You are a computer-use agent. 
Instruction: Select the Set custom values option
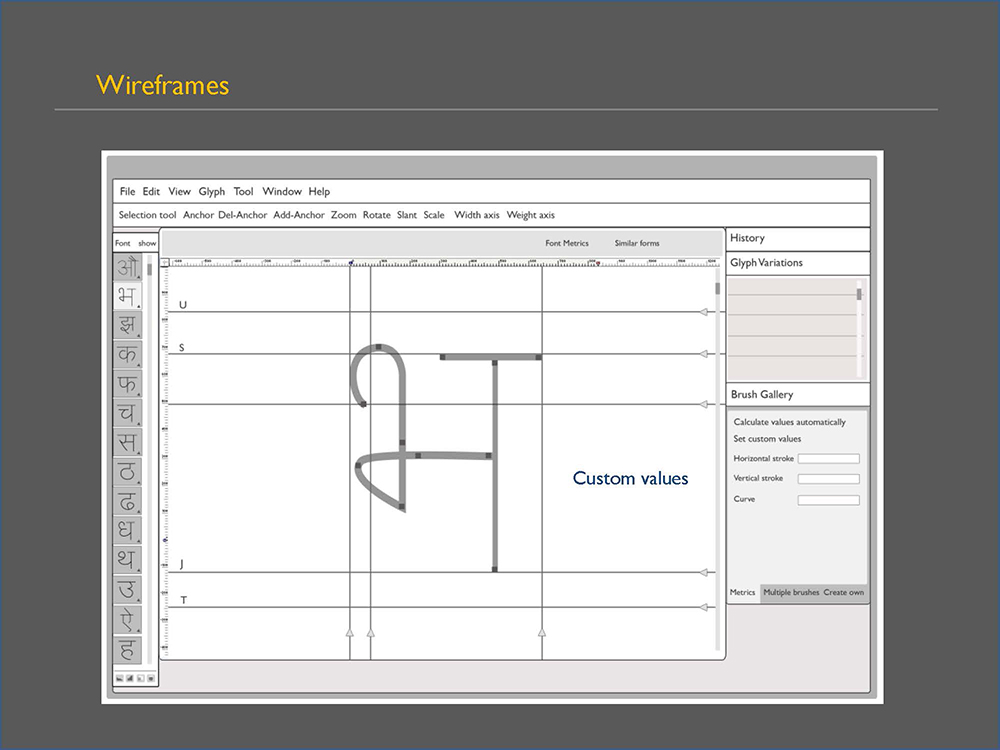[x=767, y=439]
